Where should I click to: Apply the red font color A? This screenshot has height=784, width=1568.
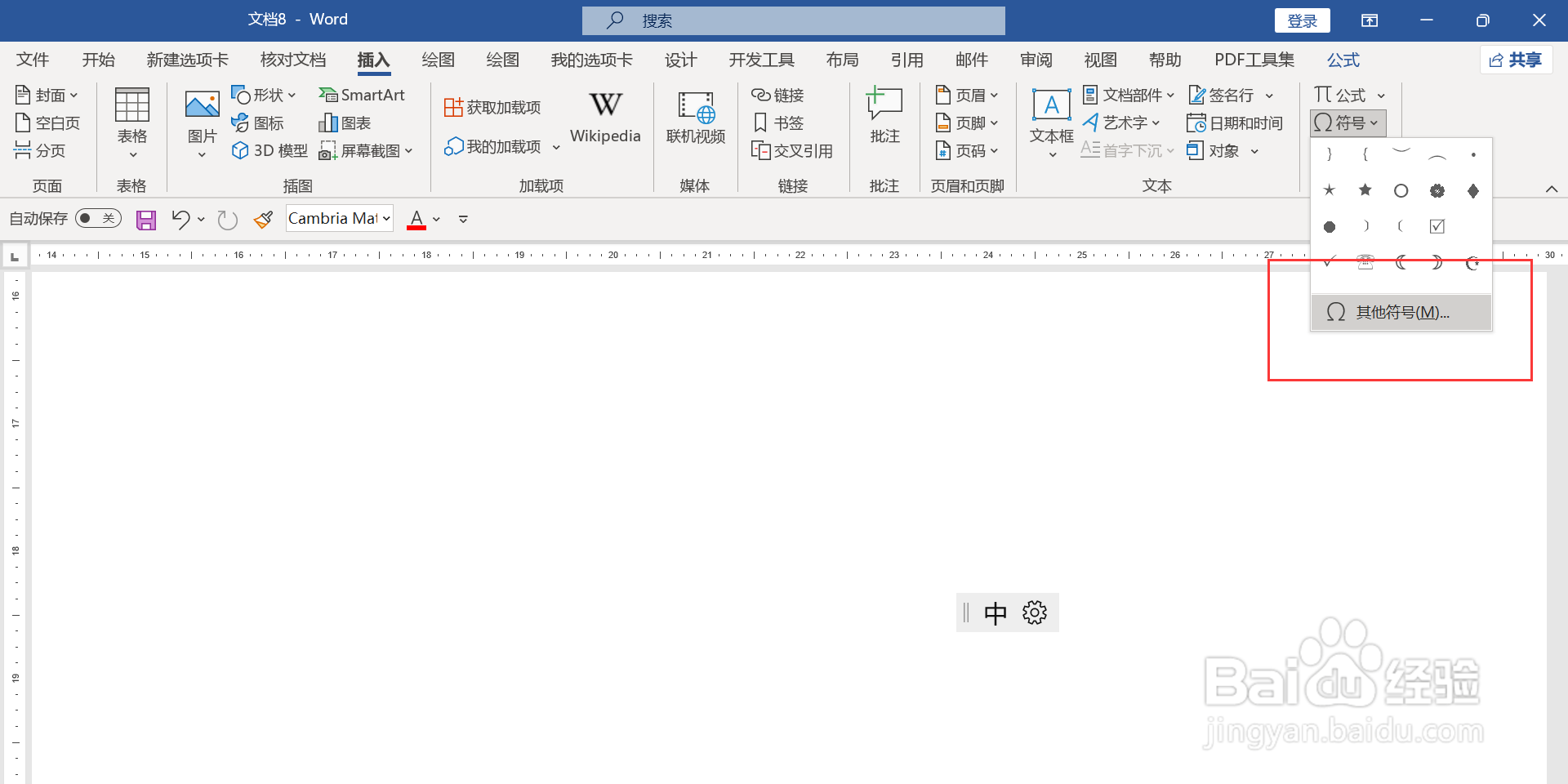point(416,219)
